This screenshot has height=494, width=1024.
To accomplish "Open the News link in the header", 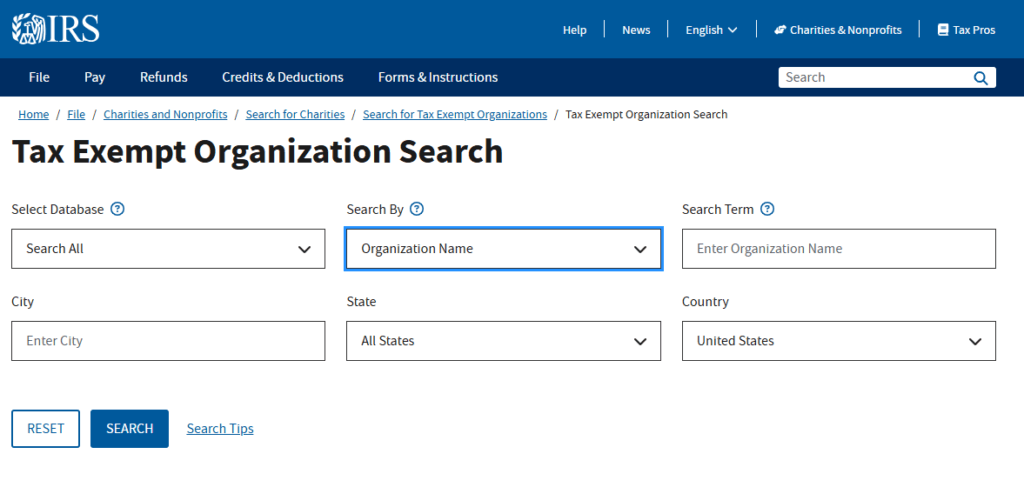I will pyautogui.click(x=636, y=30).
